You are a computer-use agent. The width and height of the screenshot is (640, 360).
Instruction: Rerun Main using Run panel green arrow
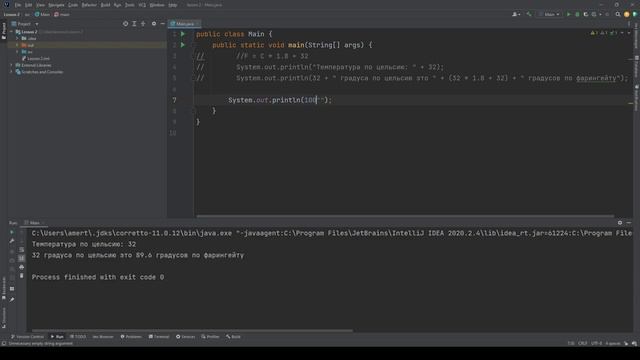[12, 232]
